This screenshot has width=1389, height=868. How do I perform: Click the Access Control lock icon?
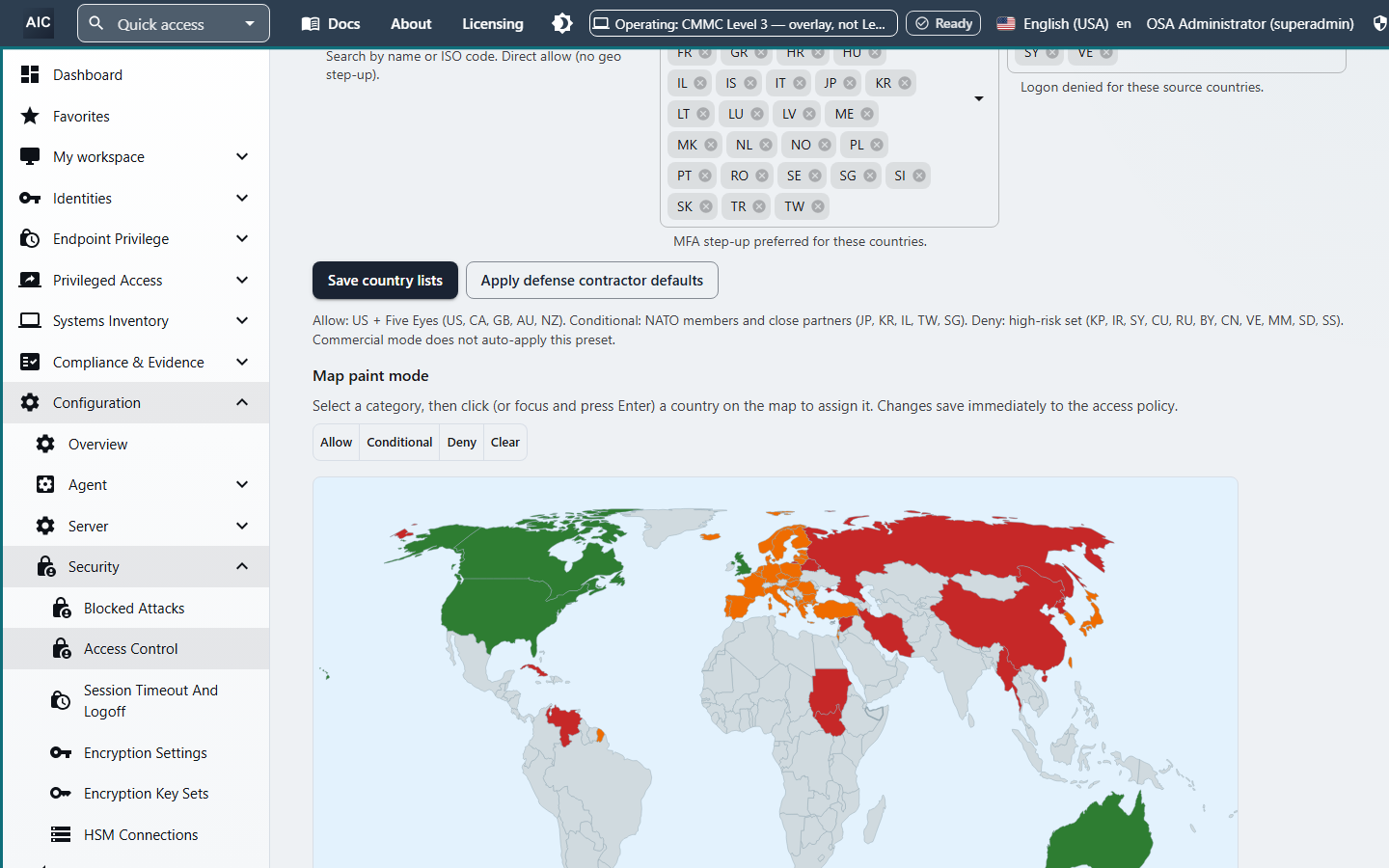coord(61,648)
